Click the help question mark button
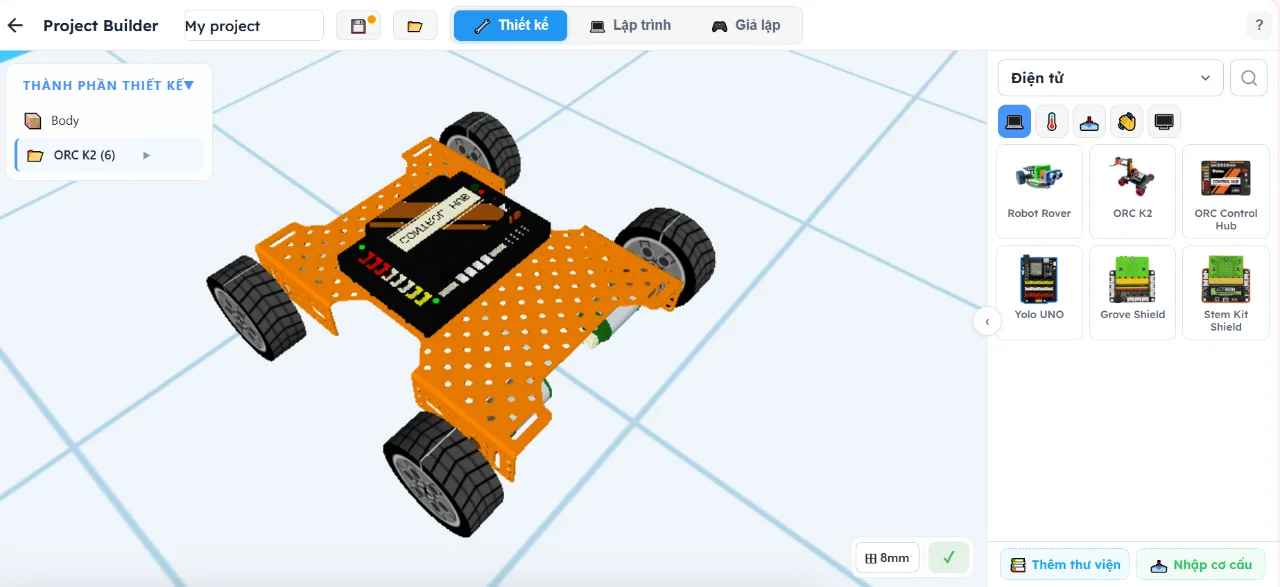Viewport: 1280px width, 587px height. pos(1260,26)
